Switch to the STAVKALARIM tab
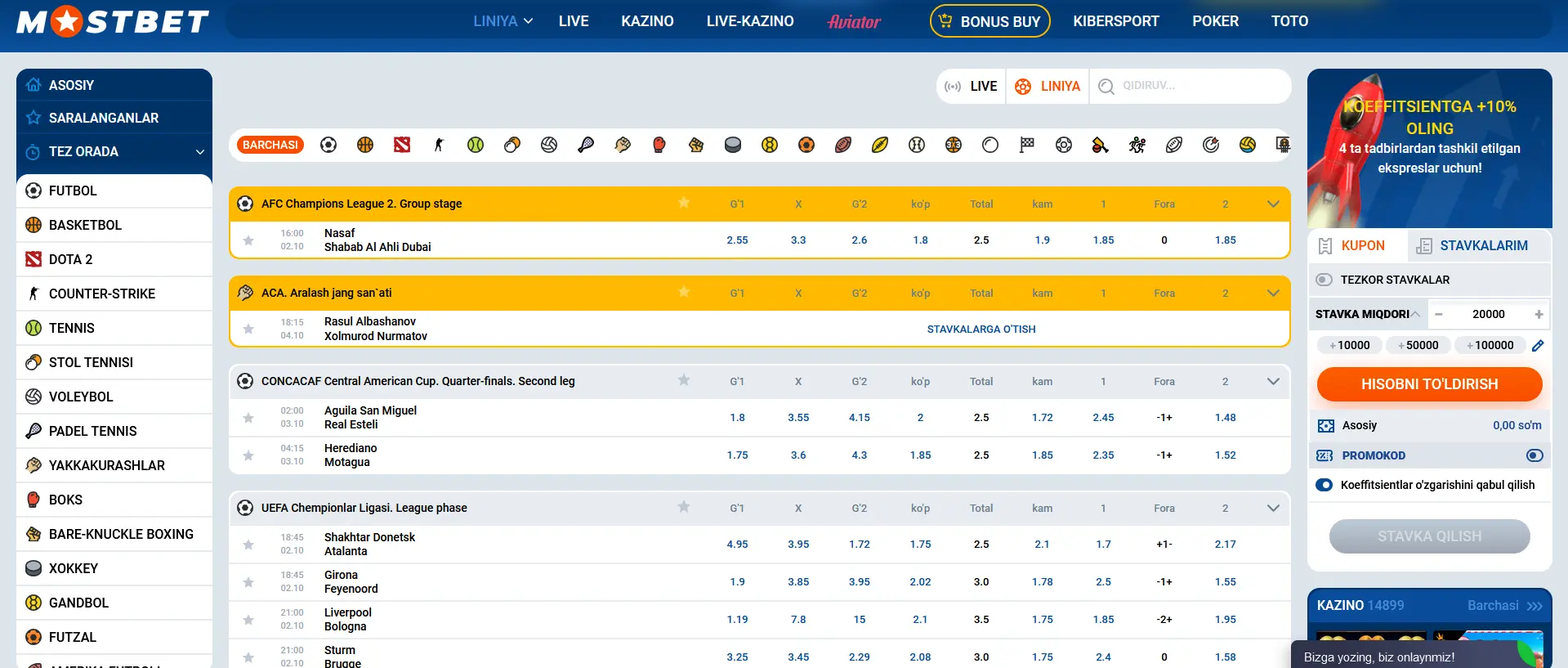Screen dimensions: 1568x668 pos(1479,245)
